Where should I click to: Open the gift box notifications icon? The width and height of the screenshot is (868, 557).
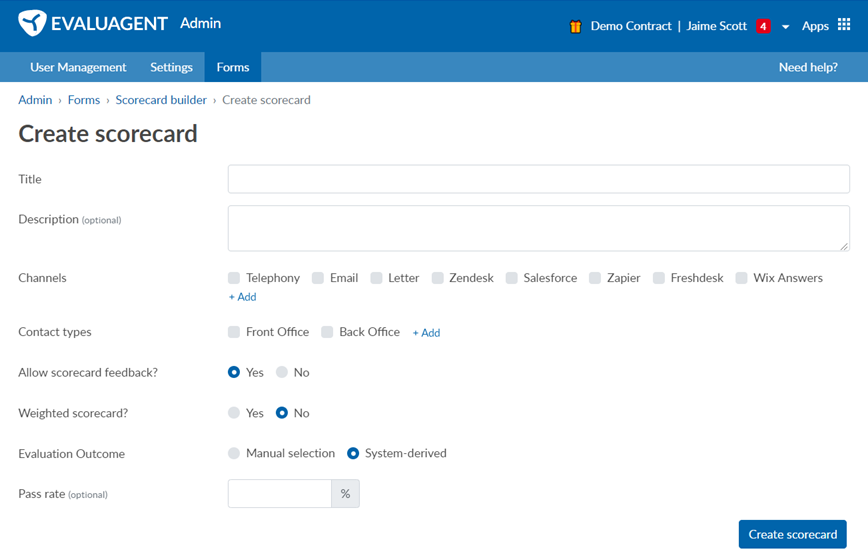[575, 26]
